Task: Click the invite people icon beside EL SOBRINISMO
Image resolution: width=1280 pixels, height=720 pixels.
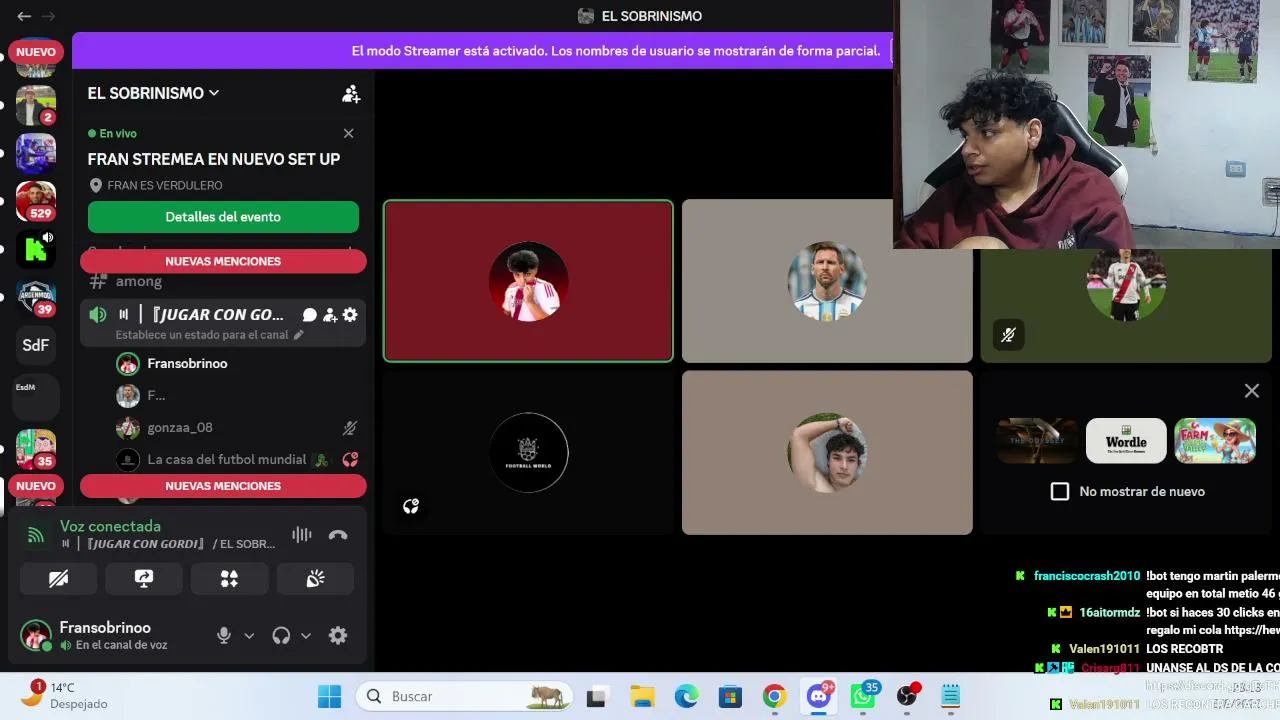Action: coord(351,94)
